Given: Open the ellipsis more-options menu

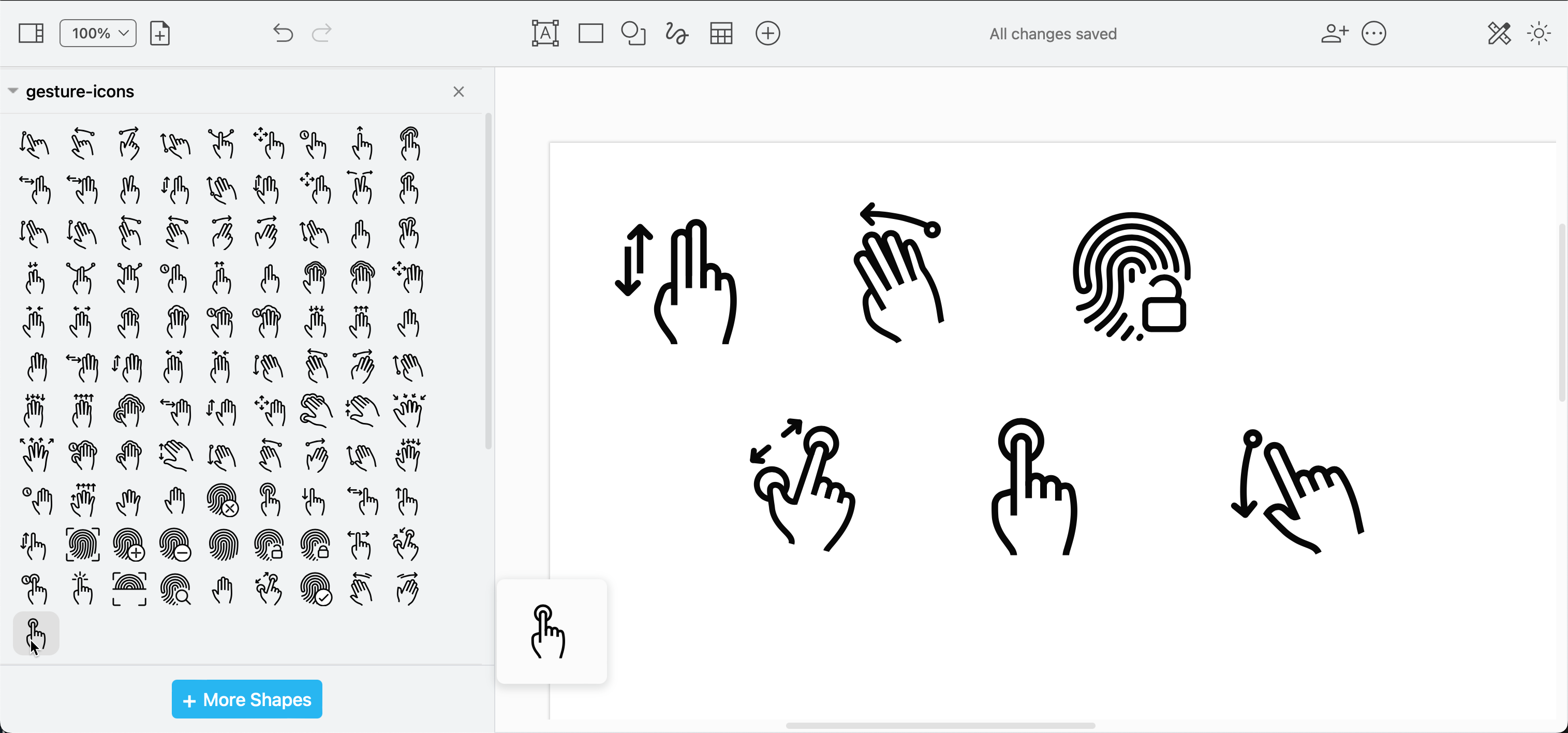Looking at the screenshot, I should (1374, 34).
